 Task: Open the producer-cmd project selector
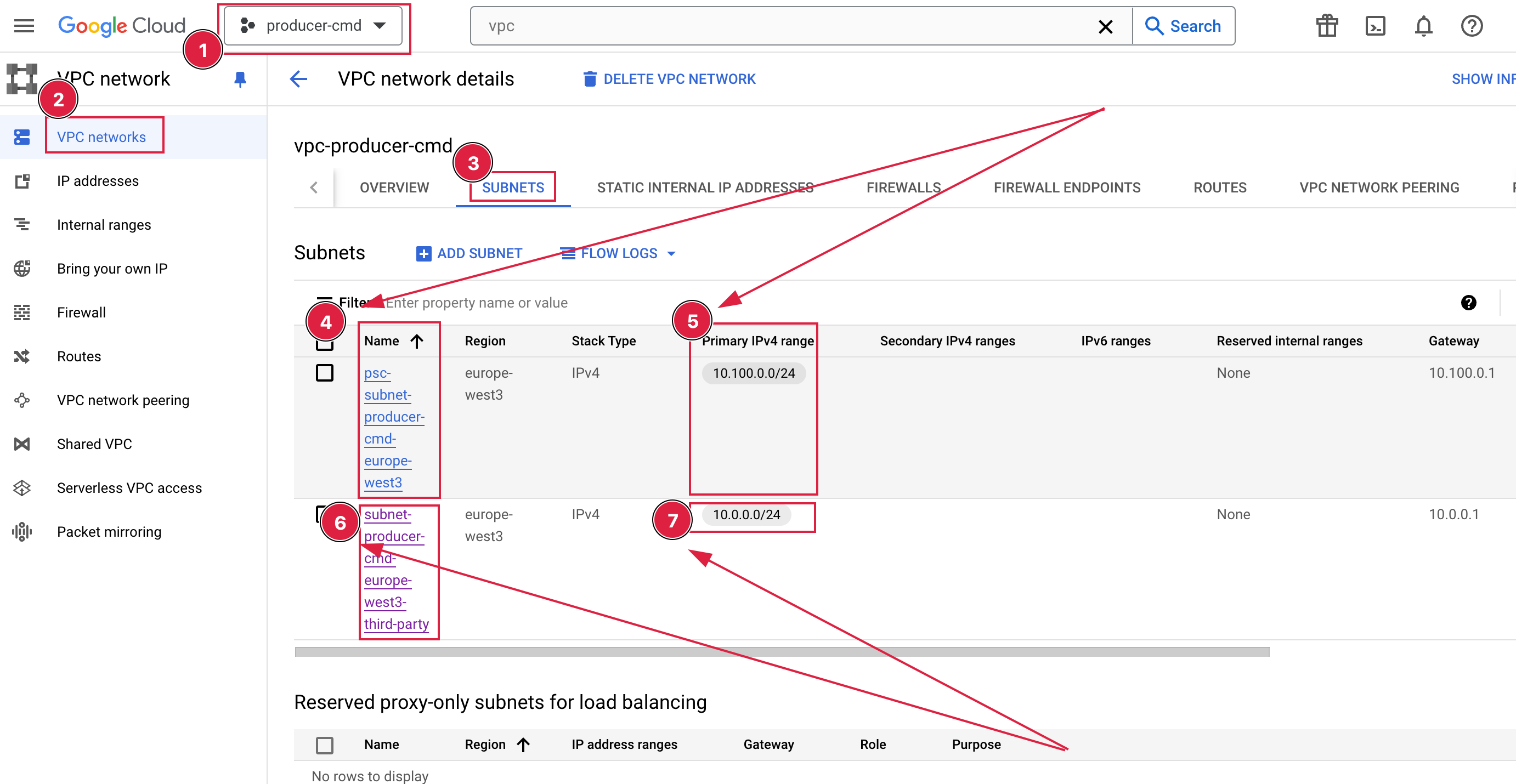[x=314, y=26]
